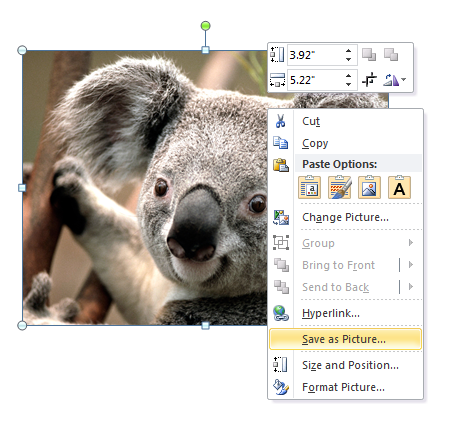
Task: Click the green rotation handle above the picture
Action: 206,26
